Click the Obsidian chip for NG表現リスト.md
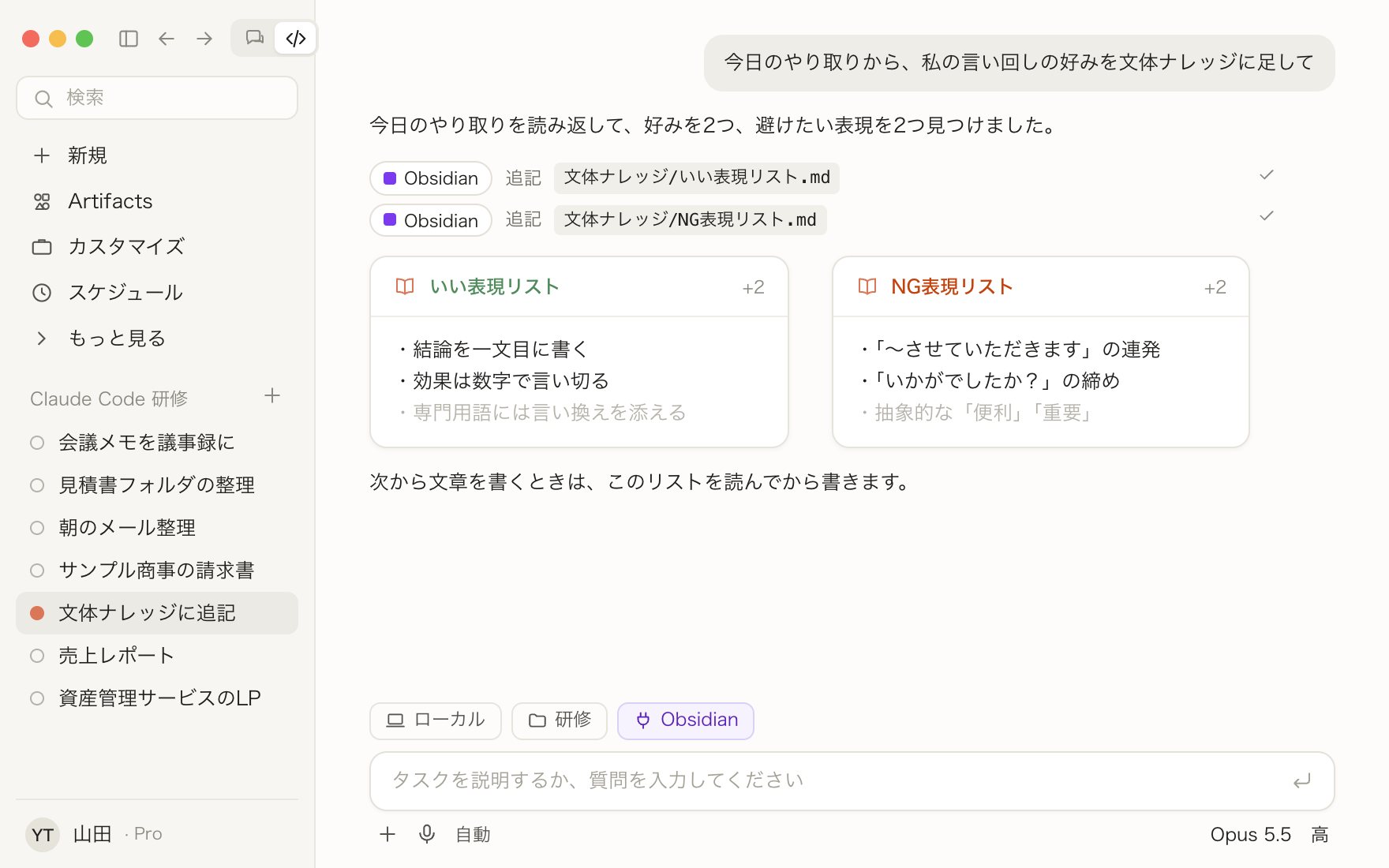 pyautogui.click(x=431, y=220)
